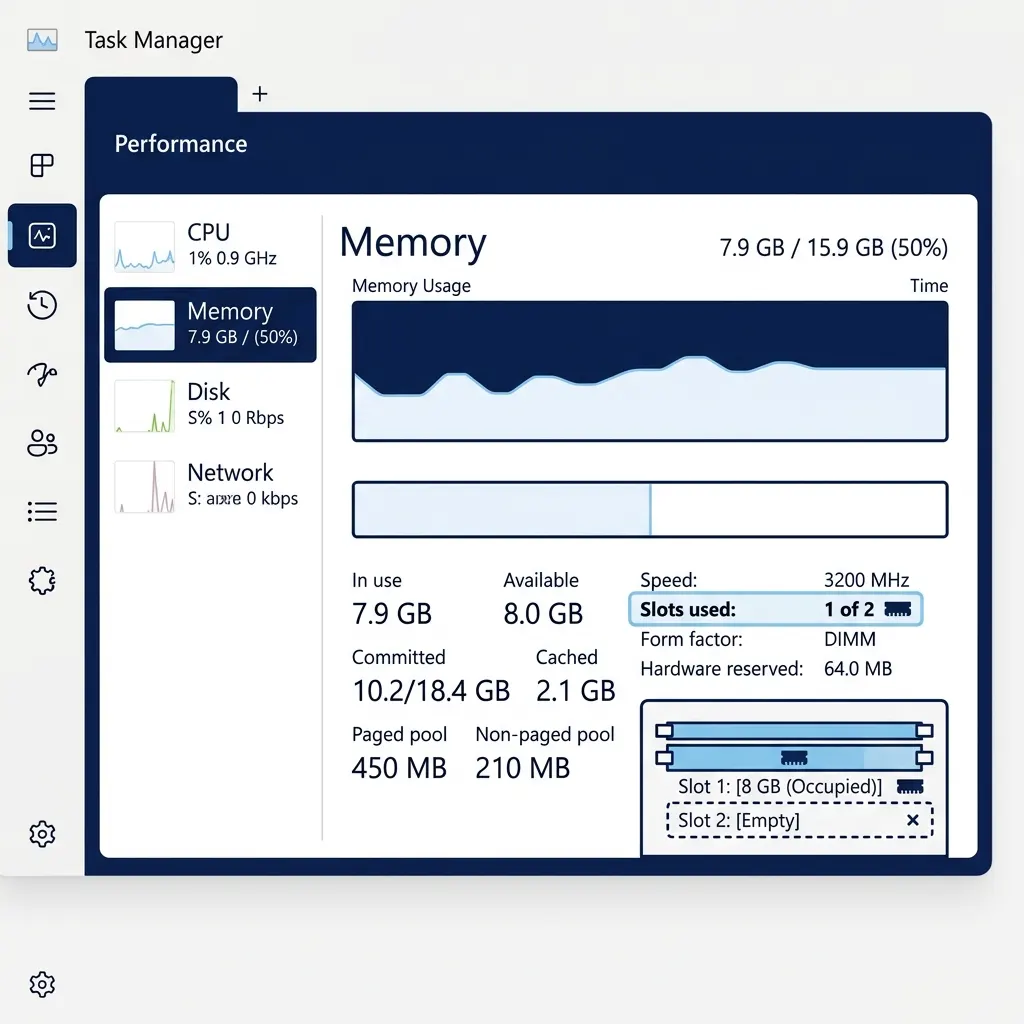The width and height of the screenshot is (1024, 1024).
Task: Click the Performance tab header
Action: click(181, 144)
